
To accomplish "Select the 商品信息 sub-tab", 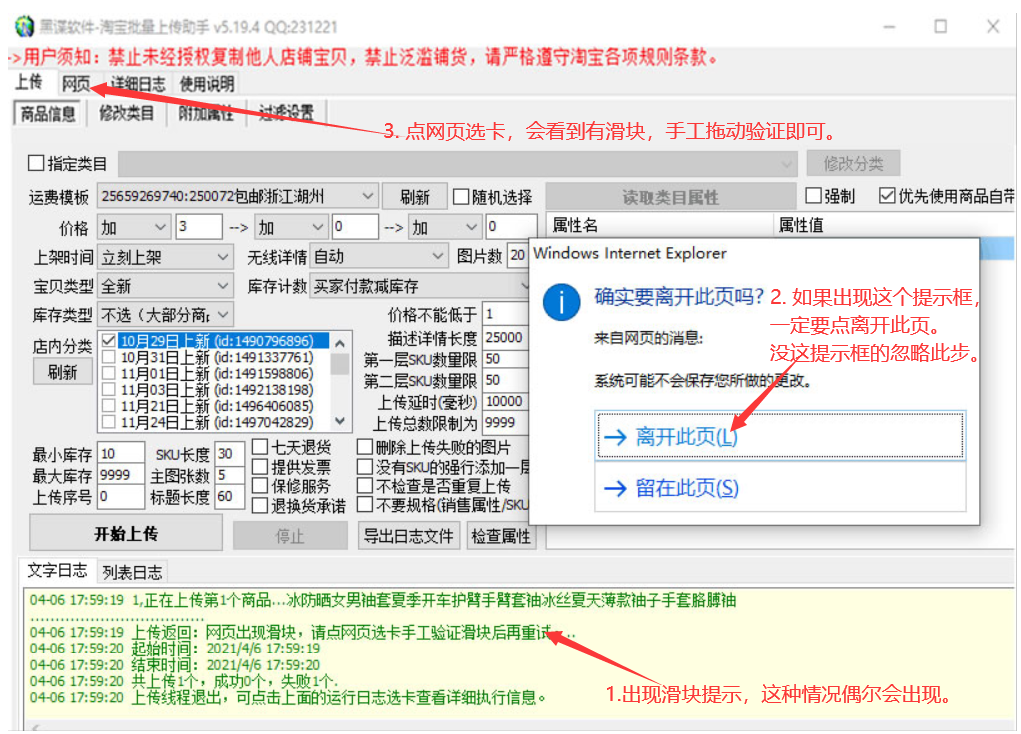I will (x=48, y=114).
